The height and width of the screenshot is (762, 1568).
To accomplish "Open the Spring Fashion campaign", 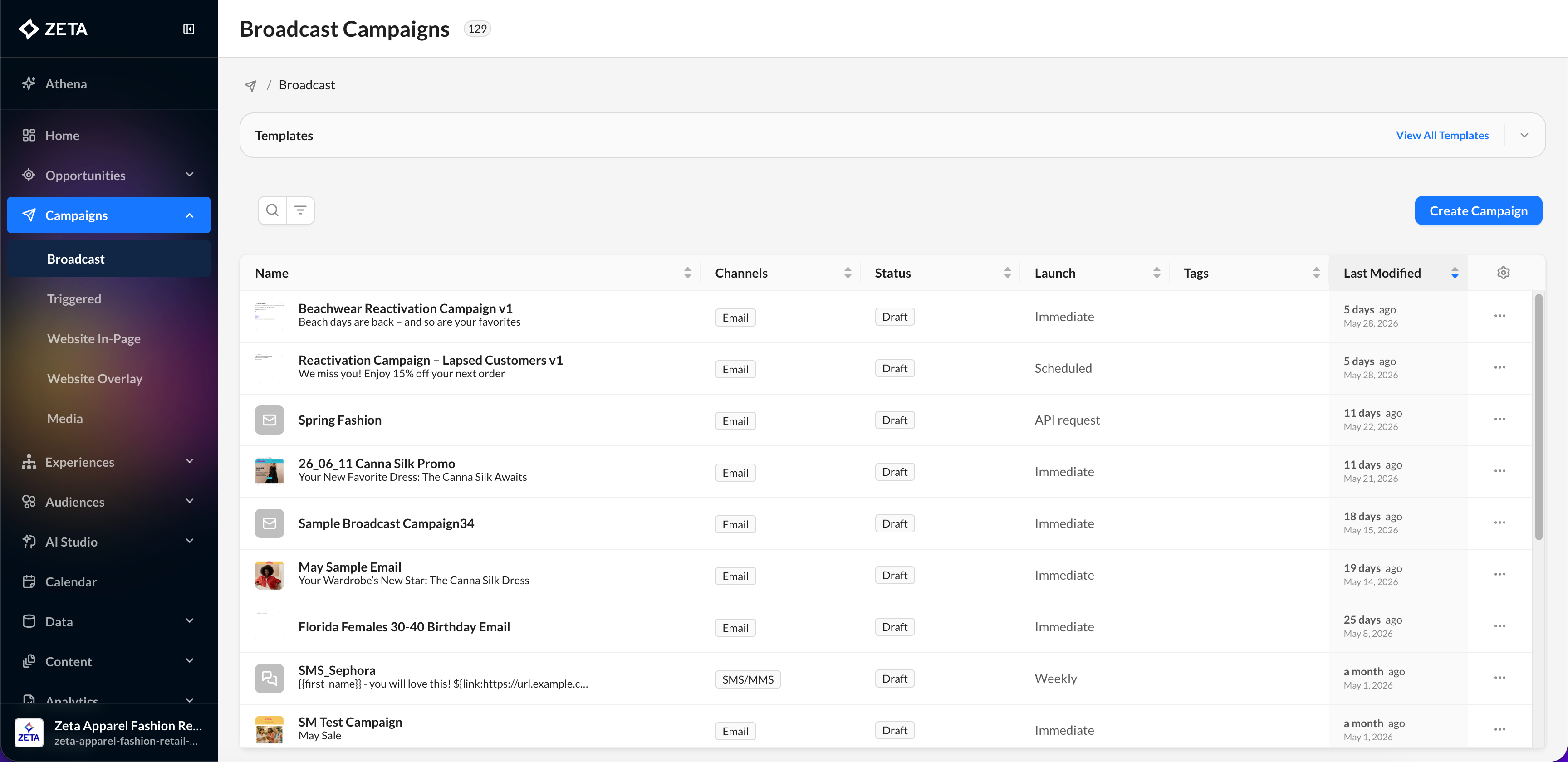I will tap(340, 420).
